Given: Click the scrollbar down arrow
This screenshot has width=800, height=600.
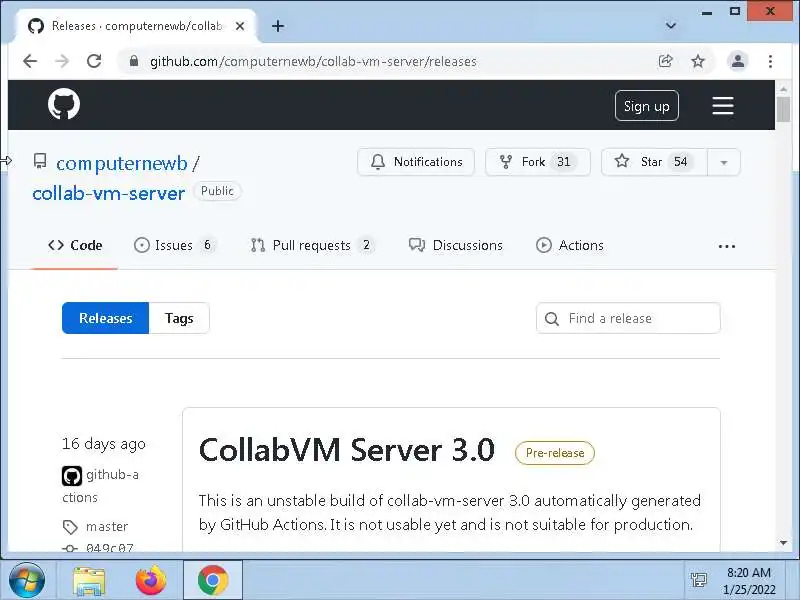Looking at the screenshot, I should pos(783,543).
